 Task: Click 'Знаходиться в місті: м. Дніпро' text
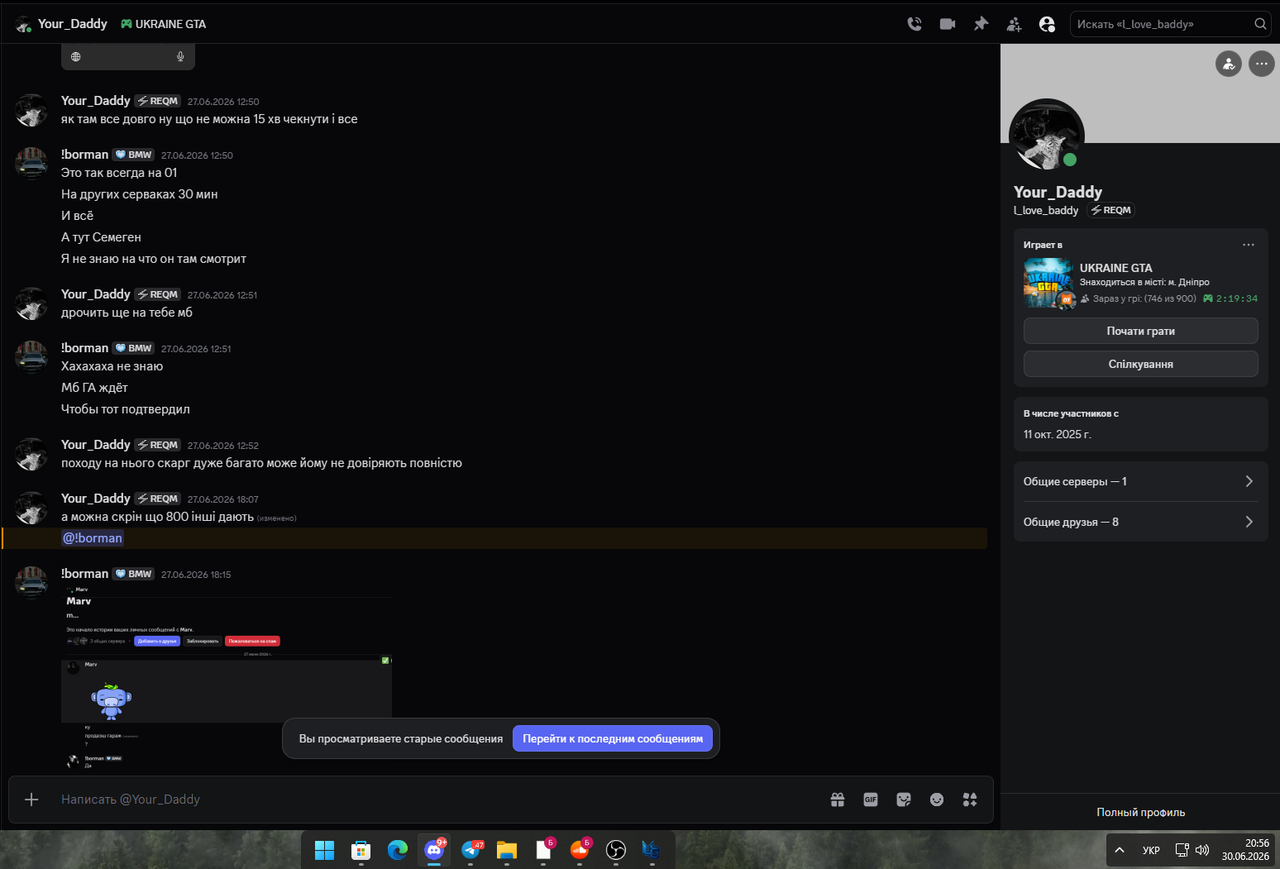pyautogui.click(x=1144, y=282)
